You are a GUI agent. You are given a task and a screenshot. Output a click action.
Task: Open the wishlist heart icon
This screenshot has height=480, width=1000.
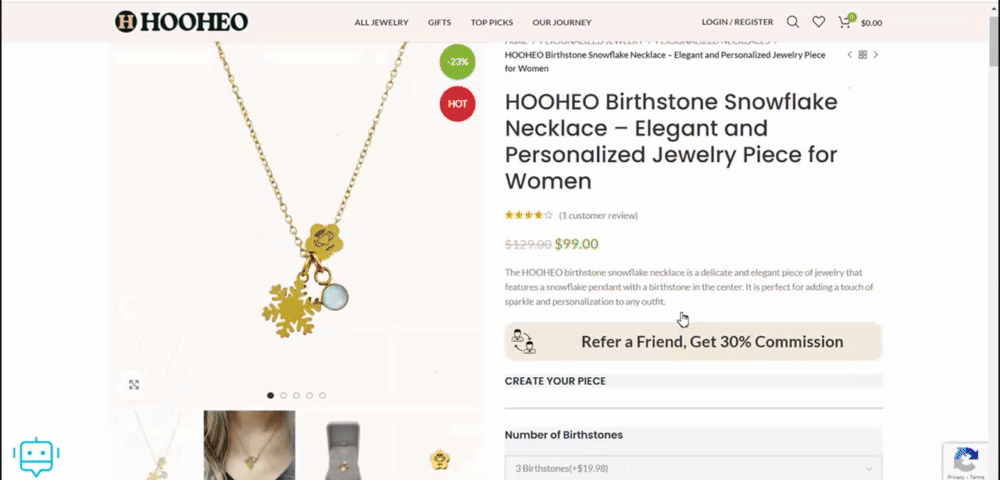(818, 22)
